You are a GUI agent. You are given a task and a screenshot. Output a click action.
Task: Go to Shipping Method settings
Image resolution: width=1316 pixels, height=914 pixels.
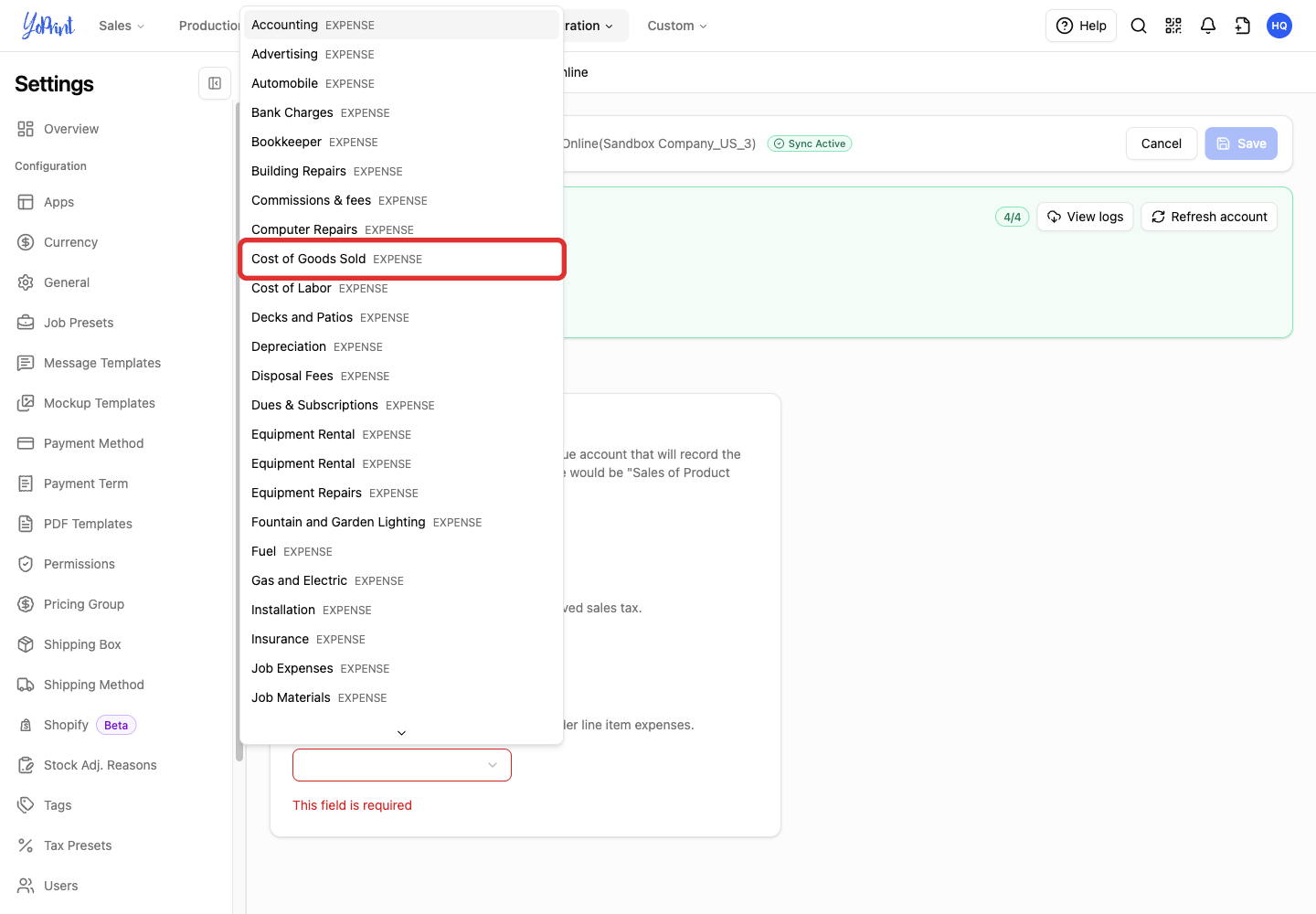point(94,685)
